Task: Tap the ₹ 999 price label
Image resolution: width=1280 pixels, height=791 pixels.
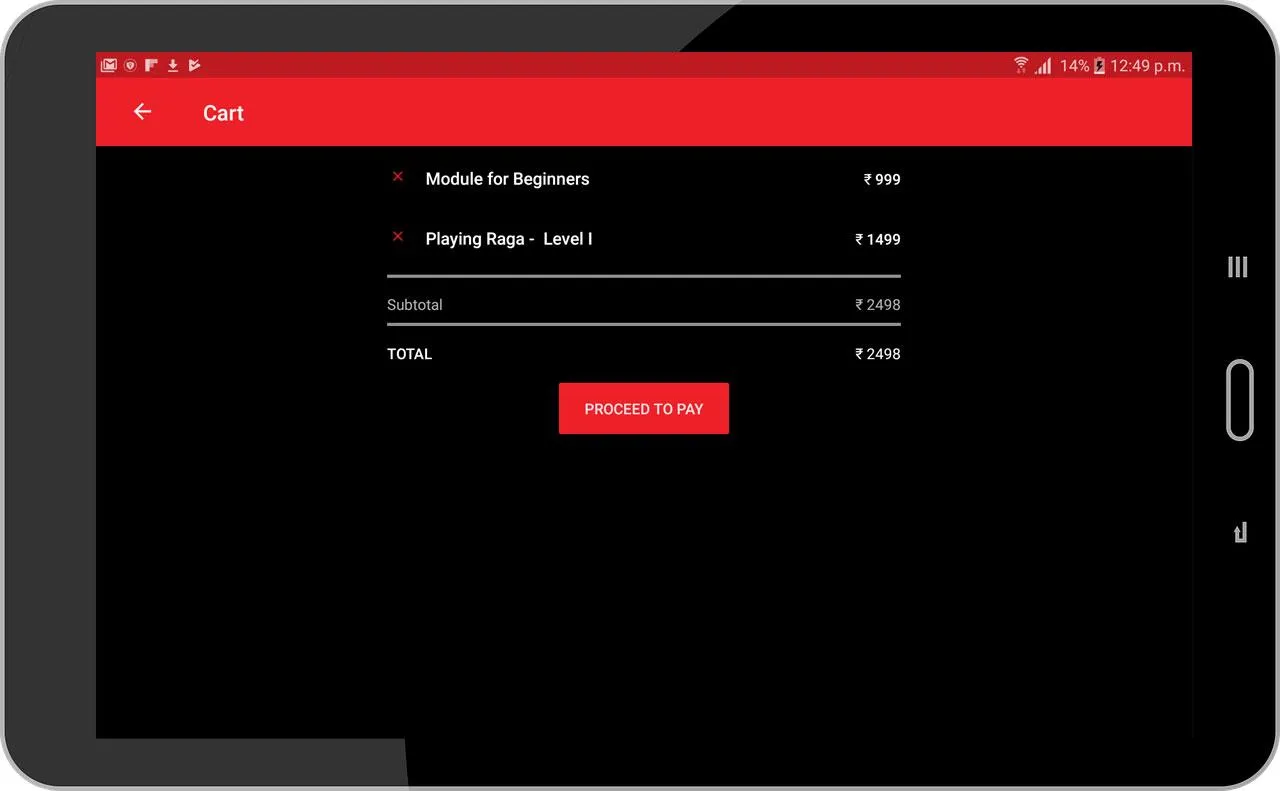Action: [x=882, y=179]
